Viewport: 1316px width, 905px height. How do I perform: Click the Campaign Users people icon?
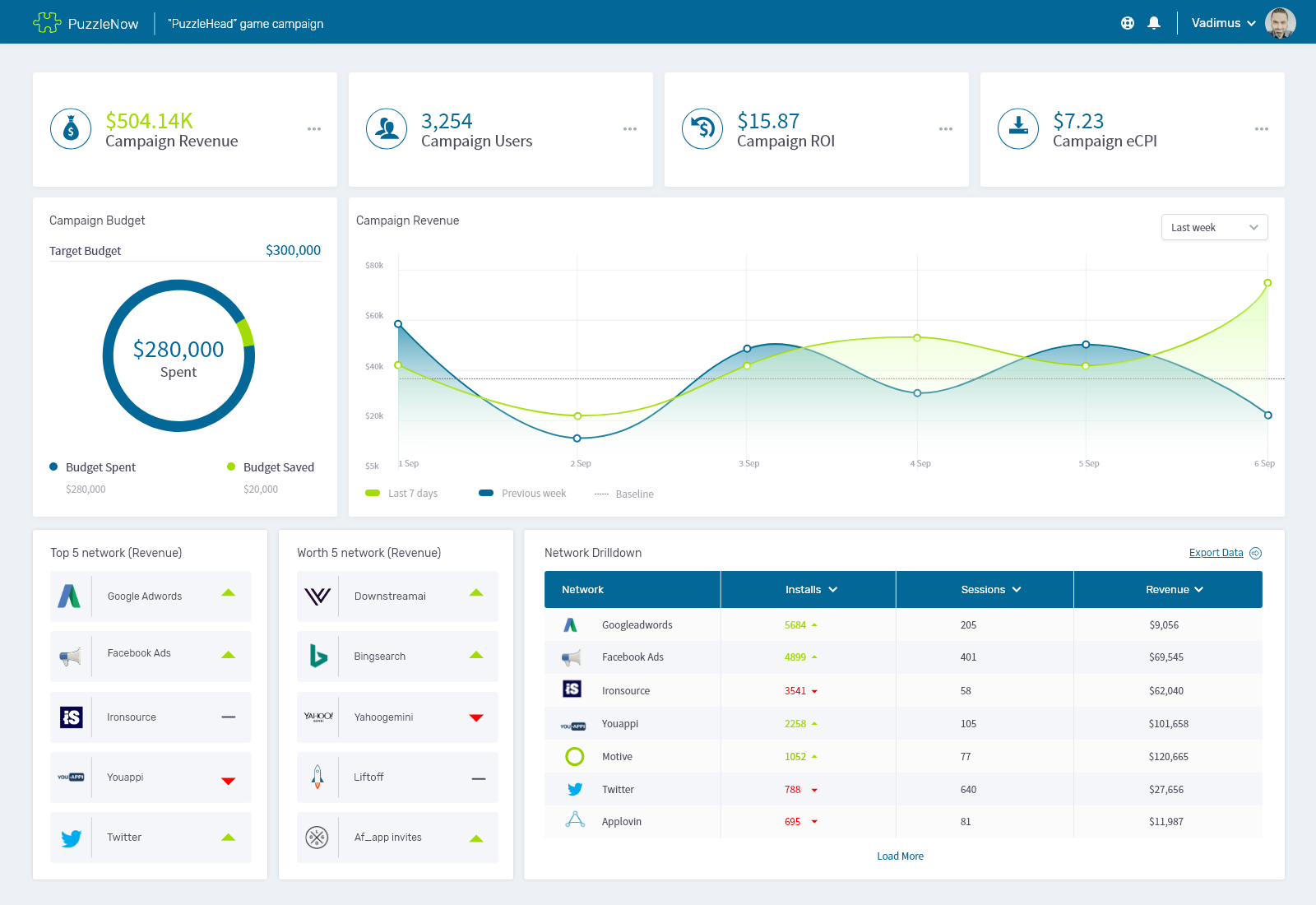[387, 128]
